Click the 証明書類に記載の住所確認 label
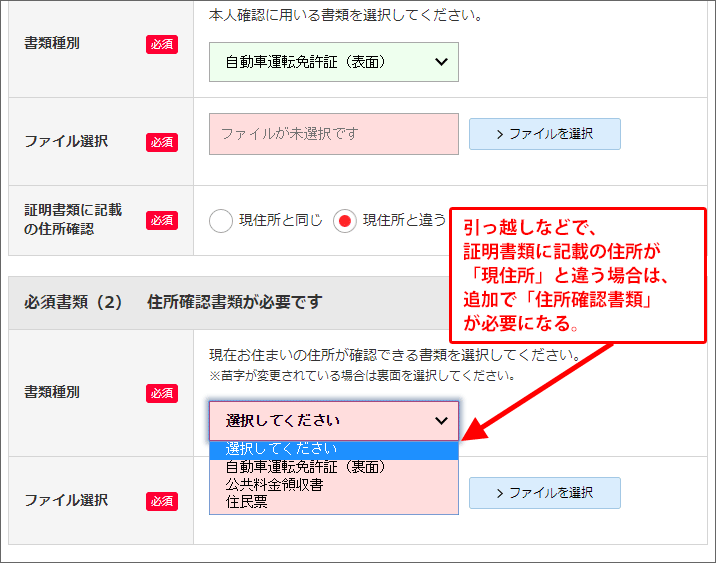716x563 pixels. [x=73, y=220]
